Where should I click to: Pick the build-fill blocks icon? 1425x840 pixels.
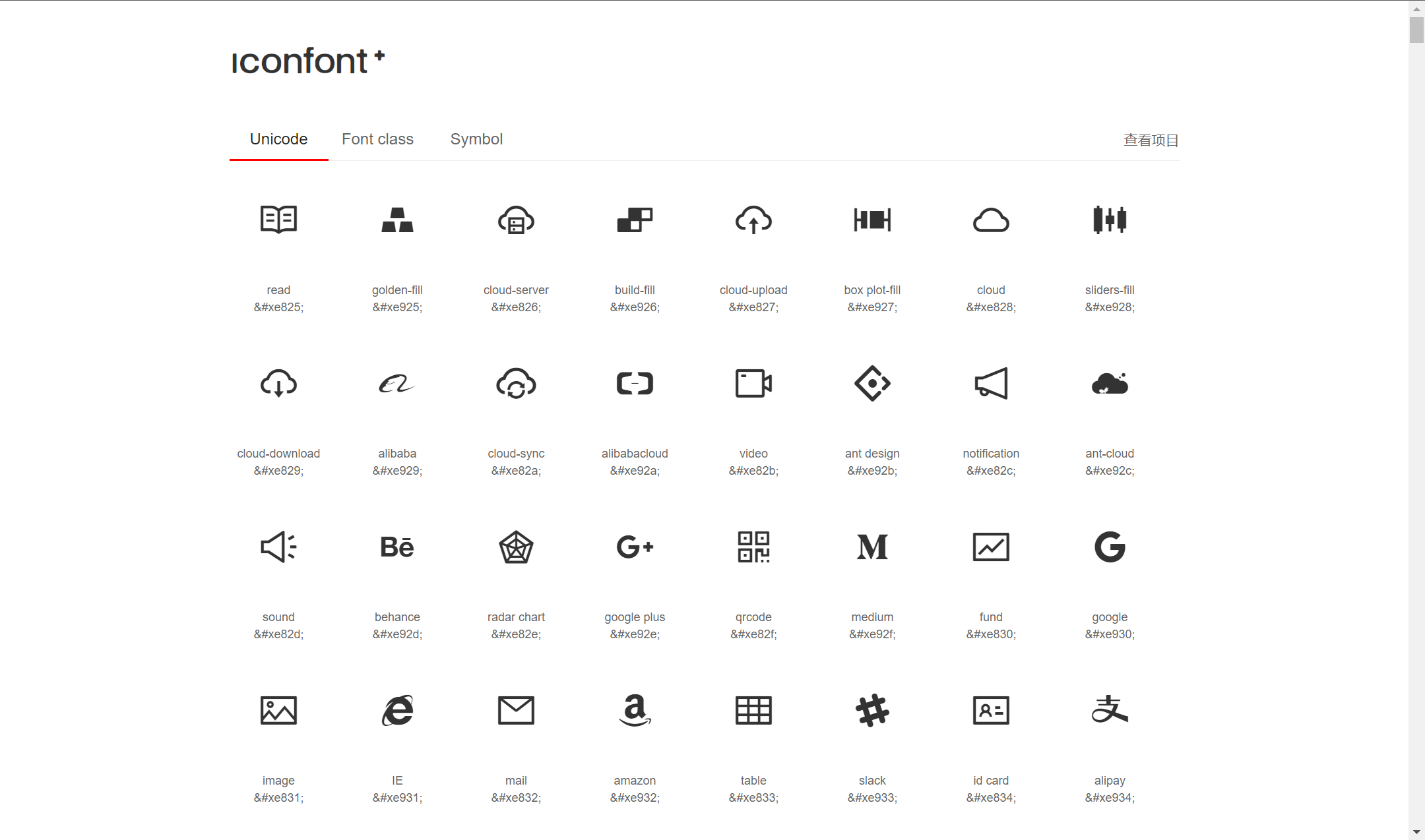pos(635,220)
